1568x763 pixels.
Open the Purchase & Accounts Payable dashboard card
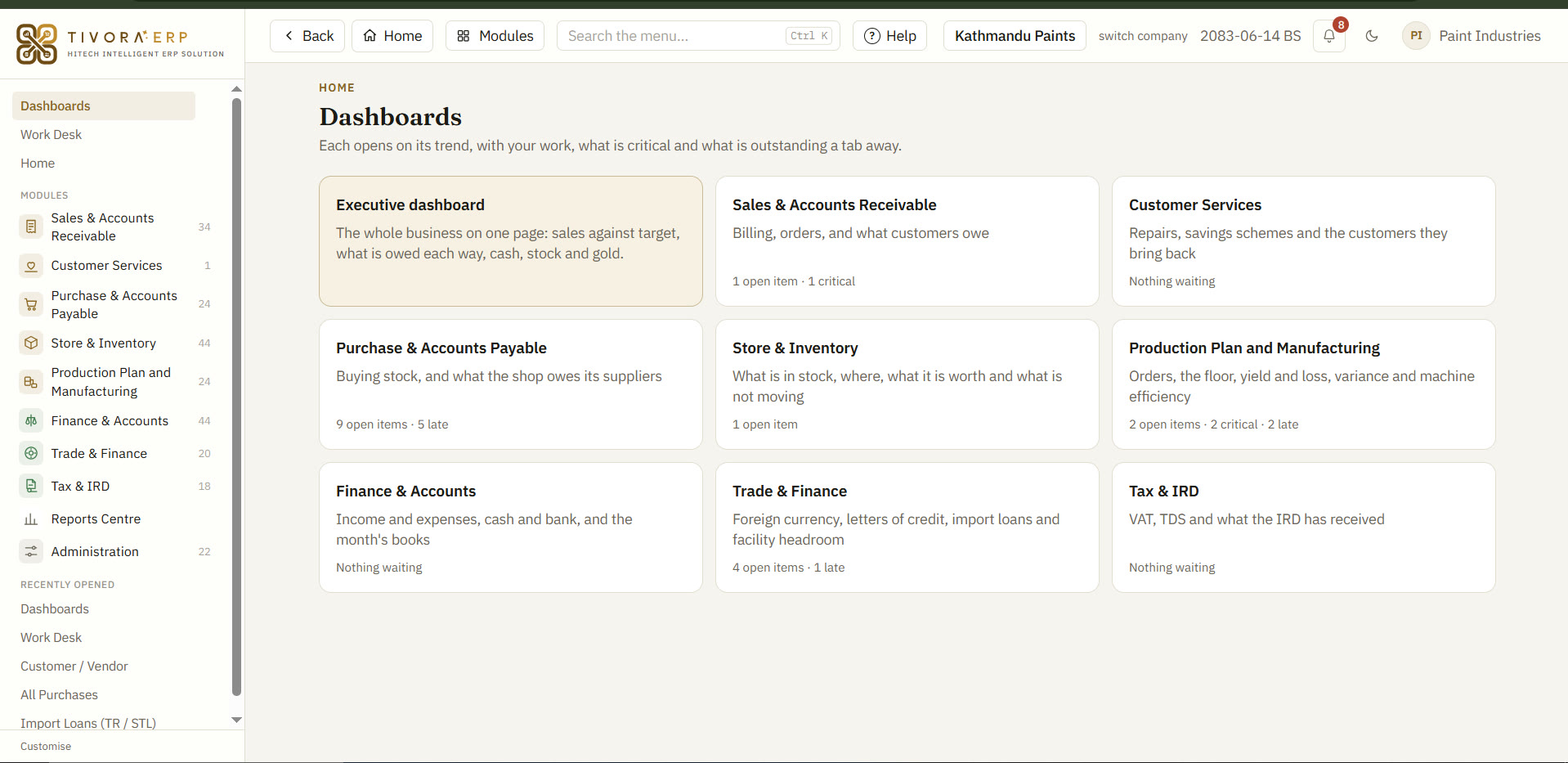pos(511,384)
